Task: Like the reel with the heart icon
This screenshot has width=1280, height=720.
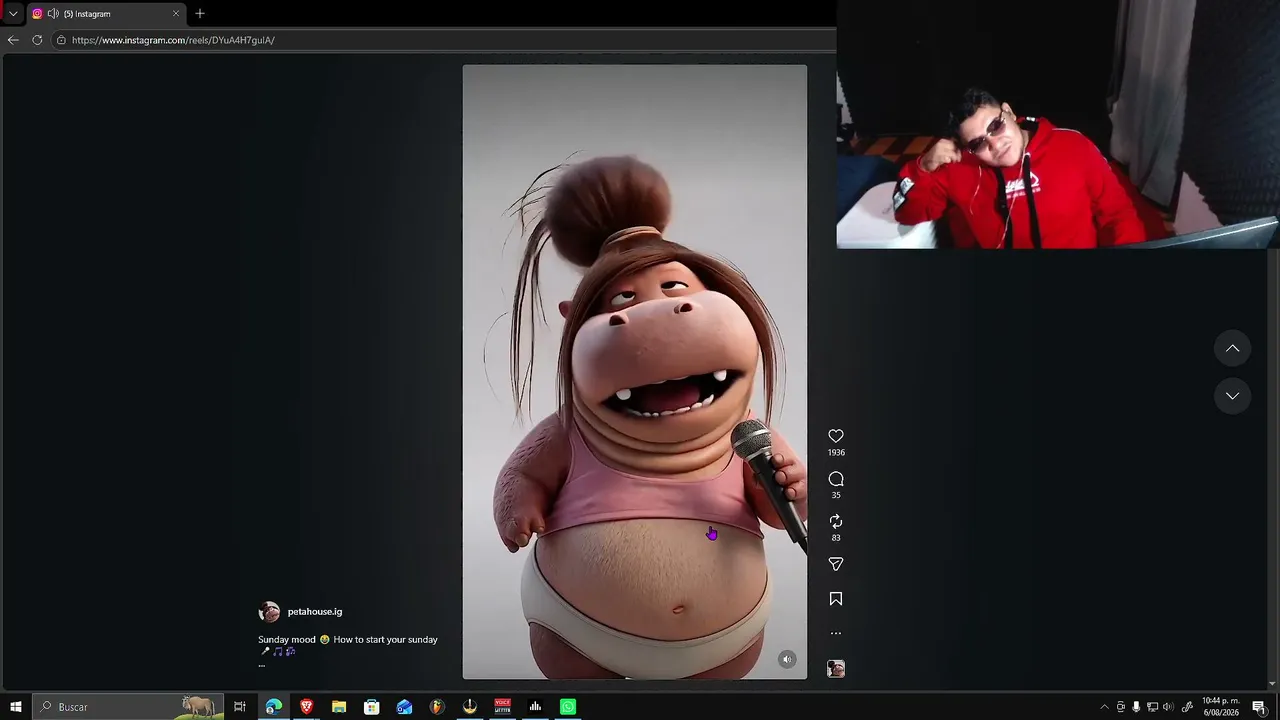Action: click(x=836, y=436)
